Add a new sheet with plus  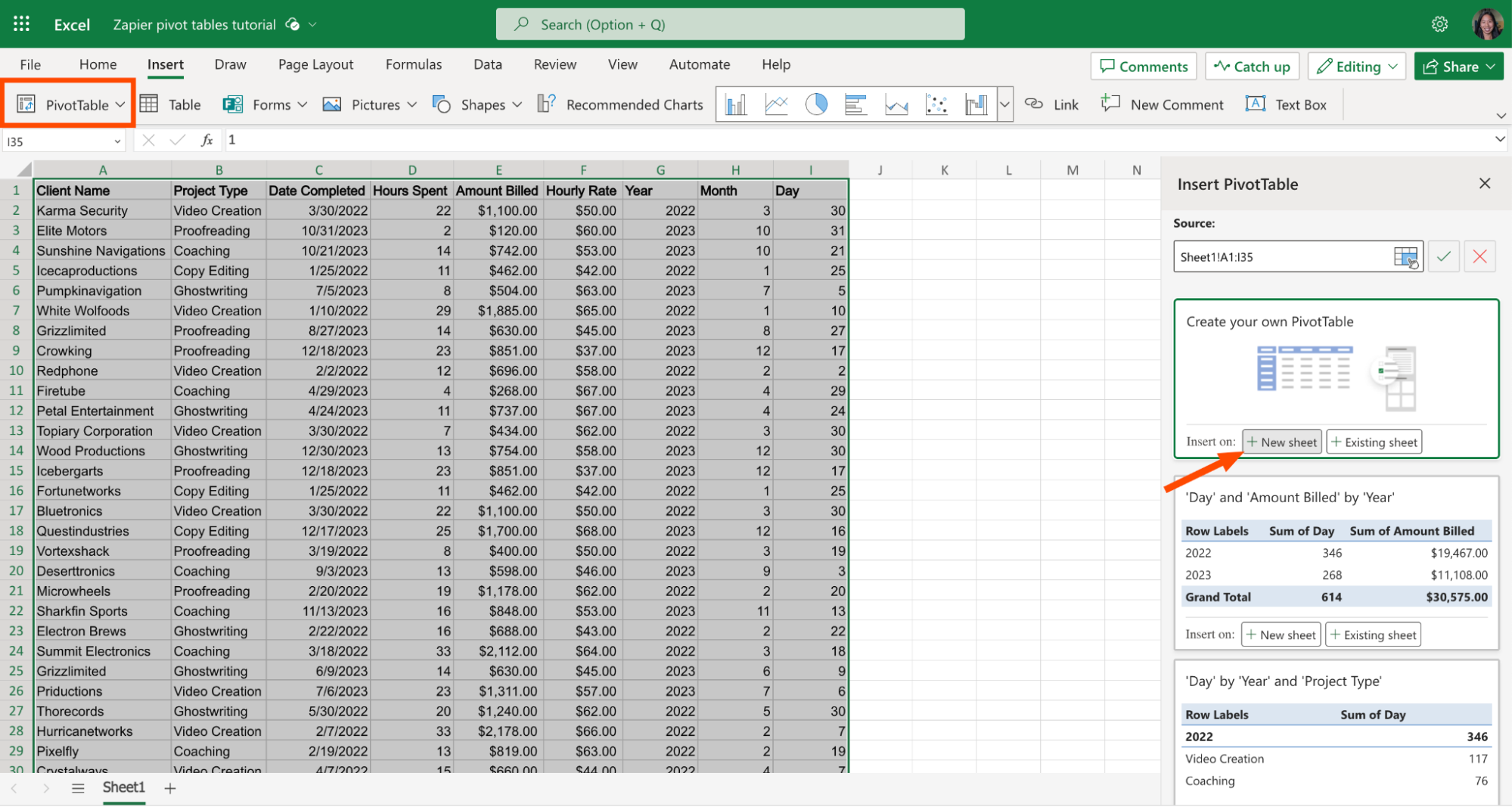(170, 788)
